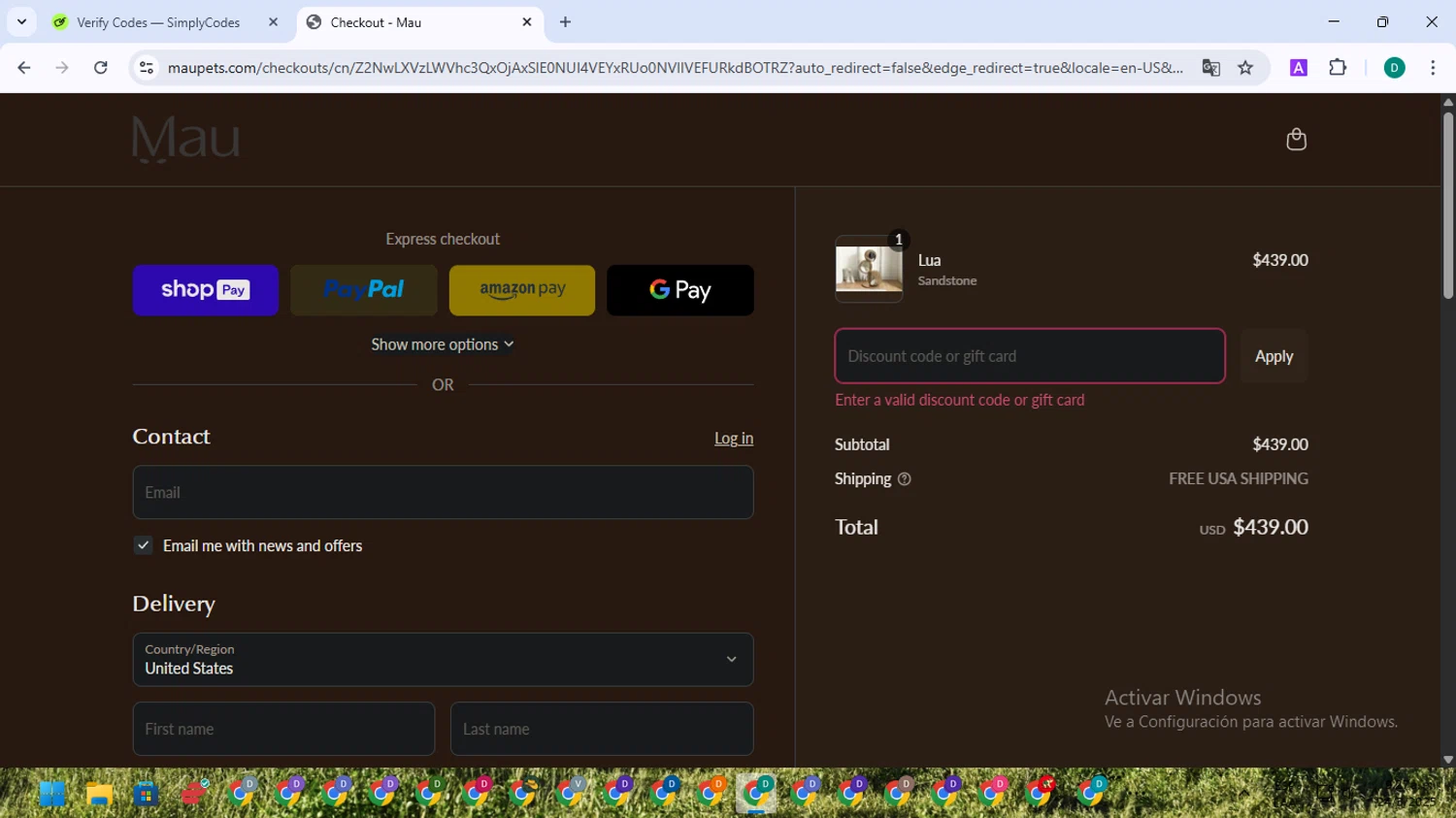Close the Checkout - Mau tab
Viewport: 1456px width, 818px height.
(x=527, y=21)
